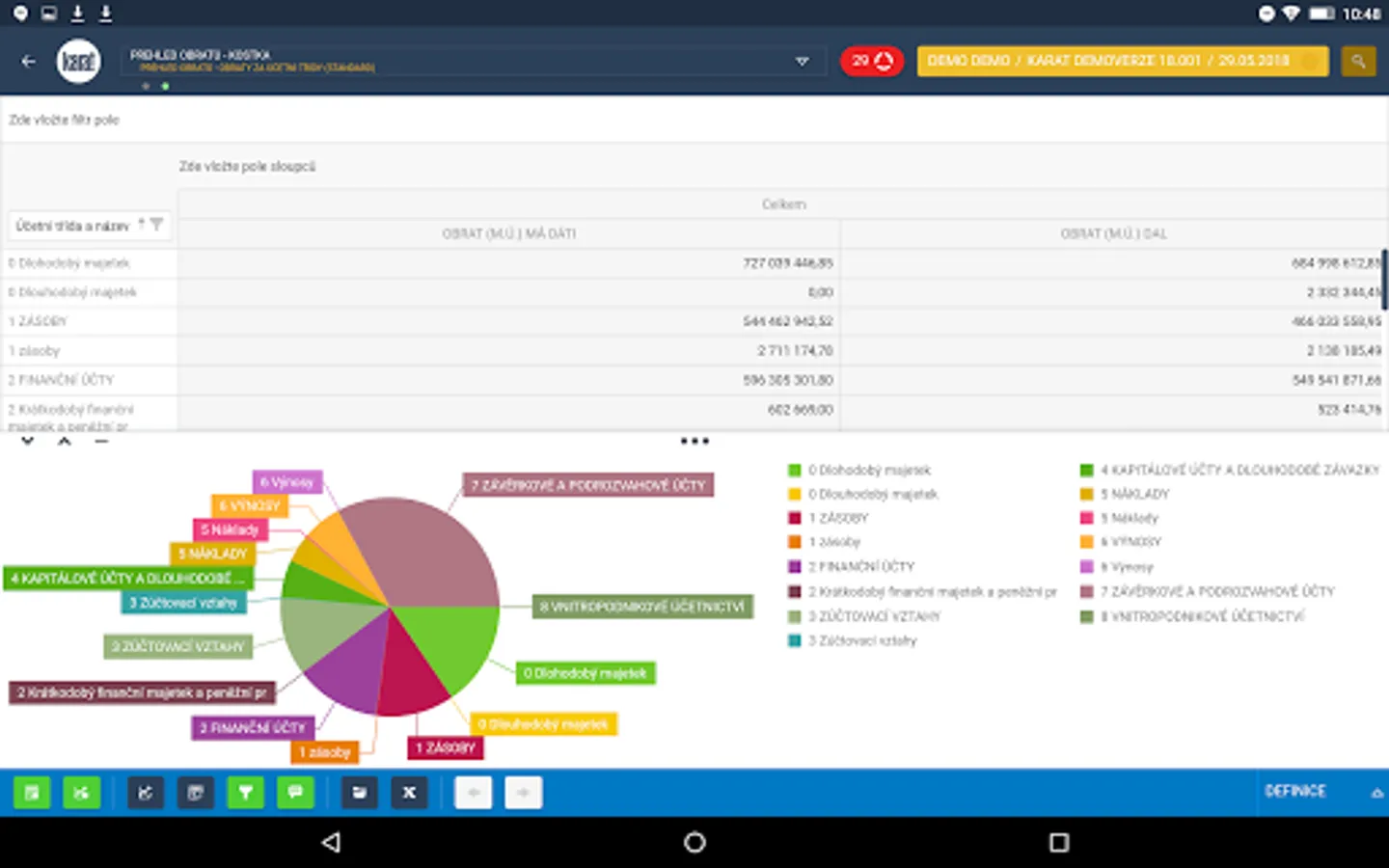Screen dimensions: 1389x868
Task: Open the report title dropdown arrow
Action: (803, 60)
